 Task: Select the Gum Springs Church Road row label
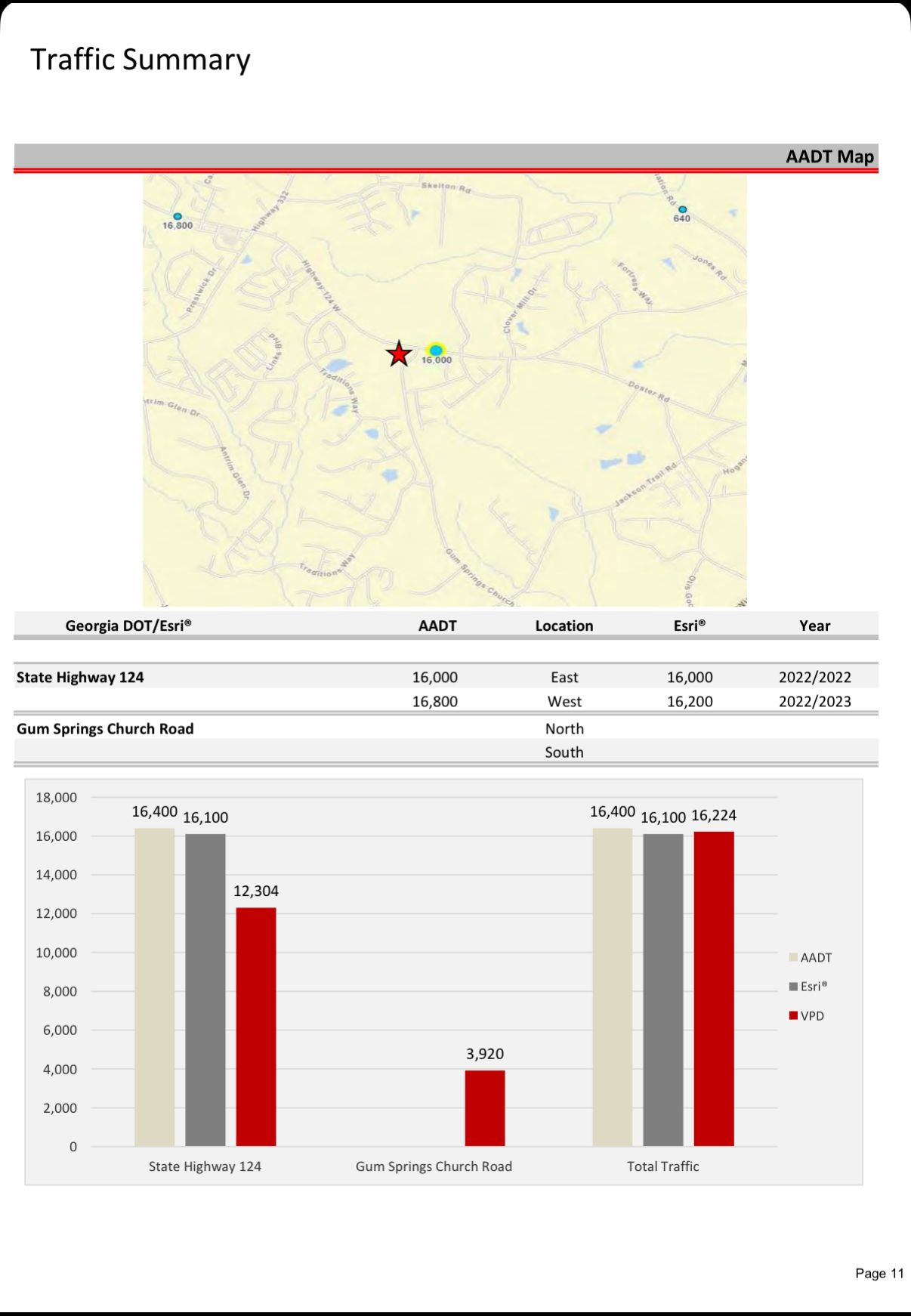coord(105,728)
